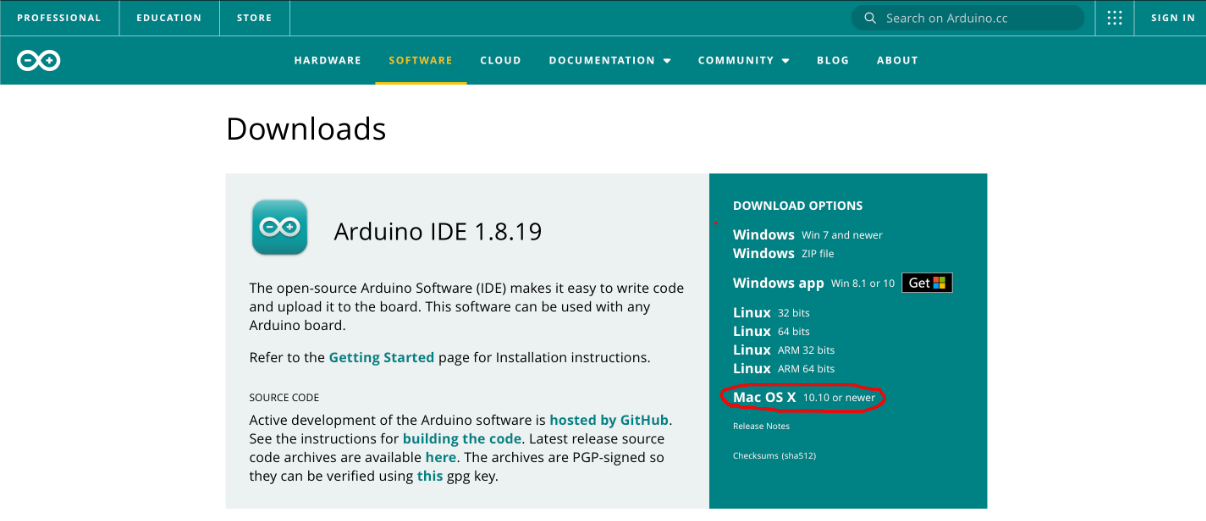Open the CLOUD nav item
The width and height of the screenshot is (1206, 521).
coord(501,60)
